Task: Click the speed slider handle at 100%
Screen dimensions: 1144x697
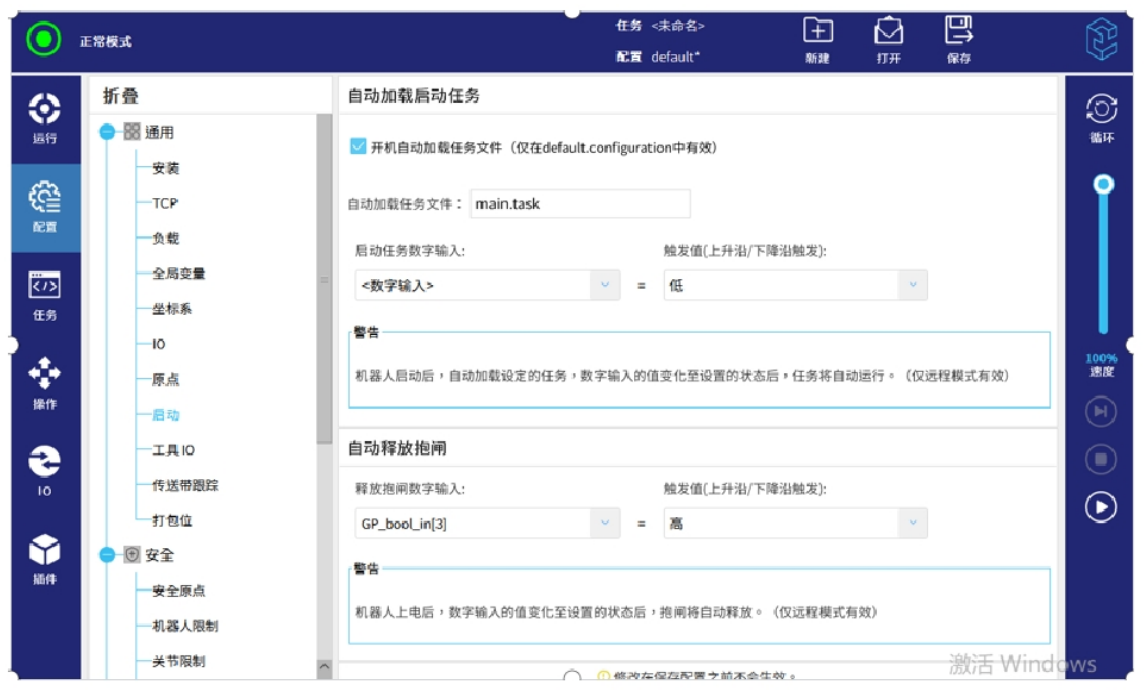Action: (1103, 184)
